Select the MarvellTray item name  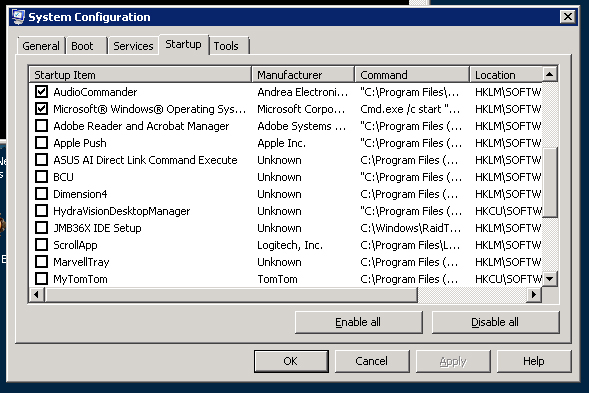coord(81,262)
